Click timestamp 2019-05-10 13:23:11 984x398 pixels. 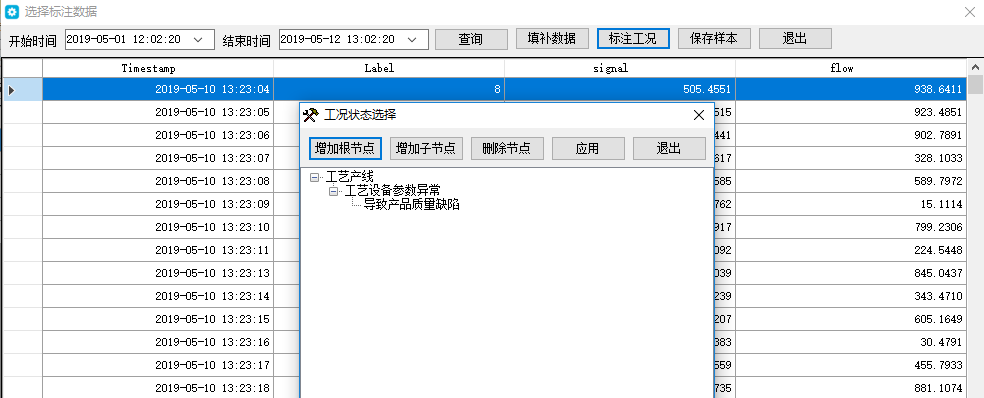coord(212,250)
